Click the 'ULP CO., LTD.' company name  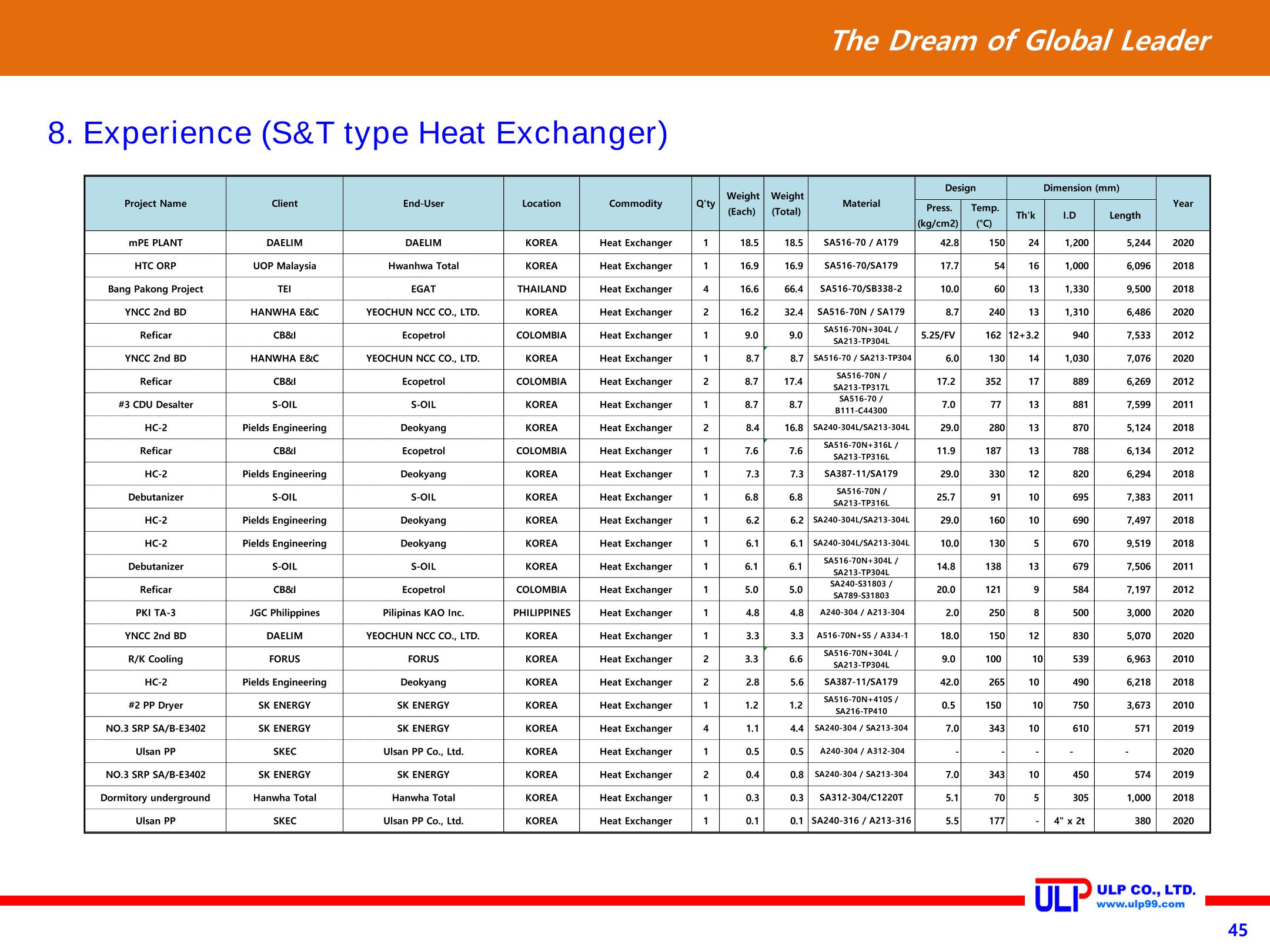click(x=1147, y=890)
